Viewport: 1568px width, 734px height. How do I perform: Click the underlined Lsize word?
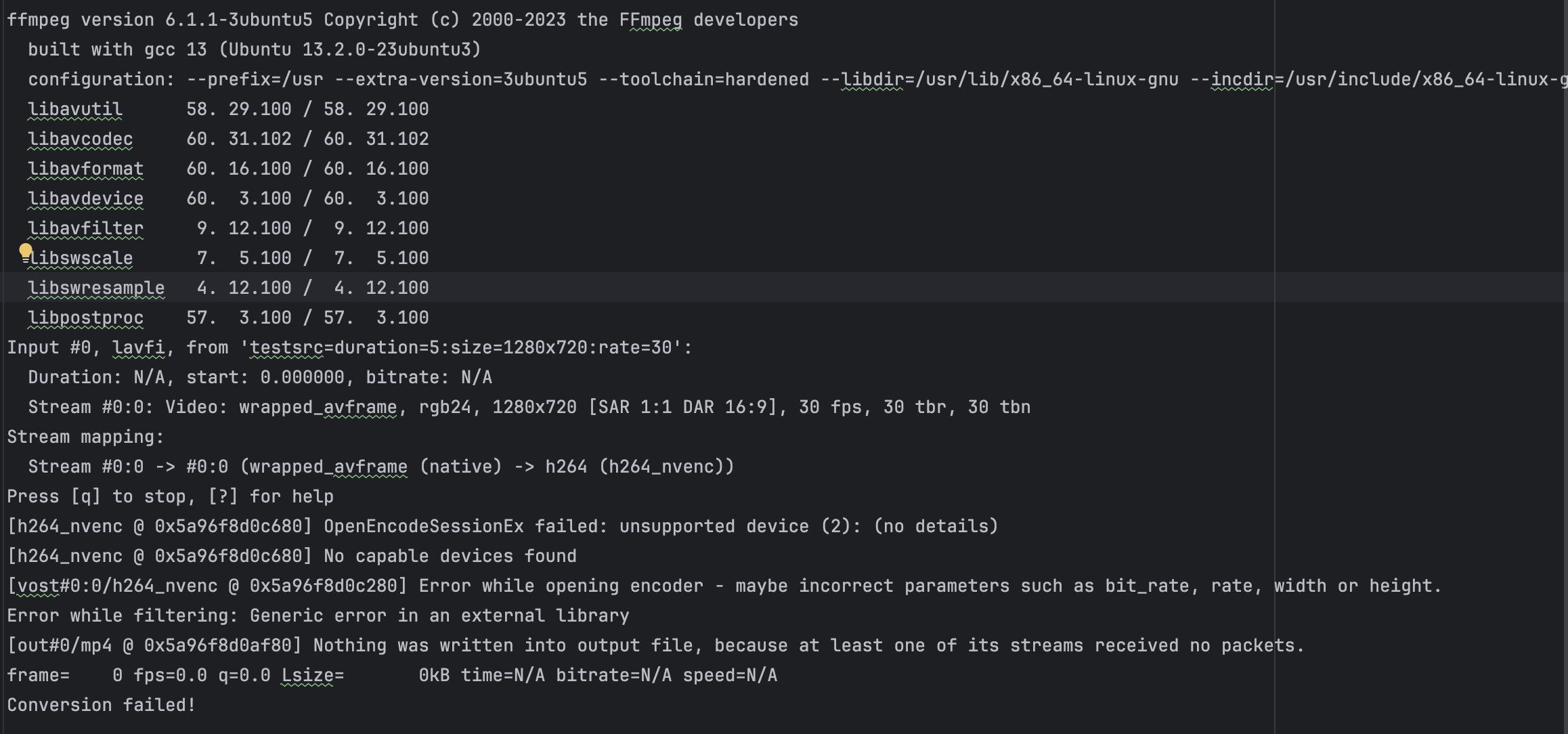pyautogui.click(x=307, y=675)
